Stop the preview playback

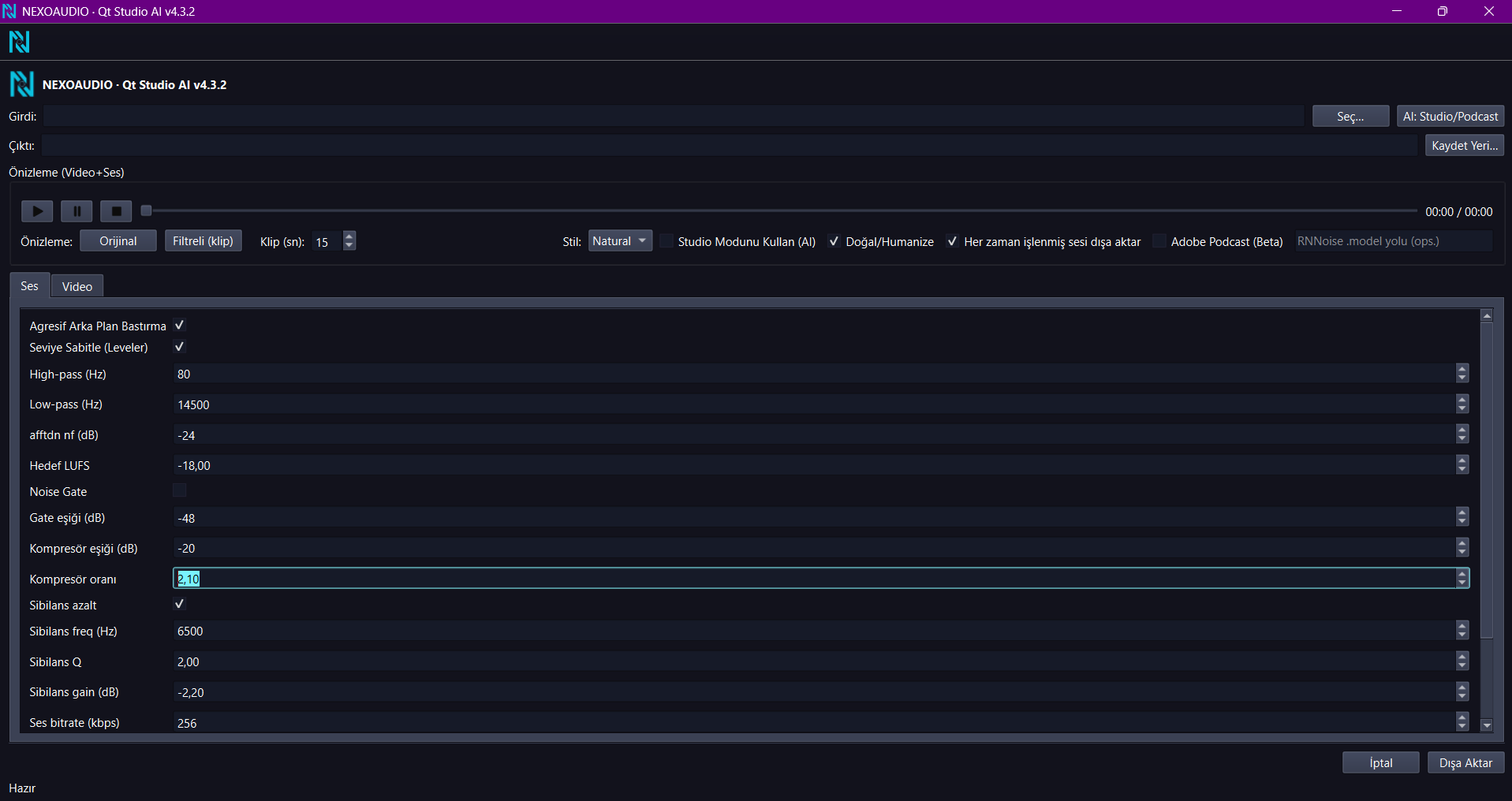(116, 211)
